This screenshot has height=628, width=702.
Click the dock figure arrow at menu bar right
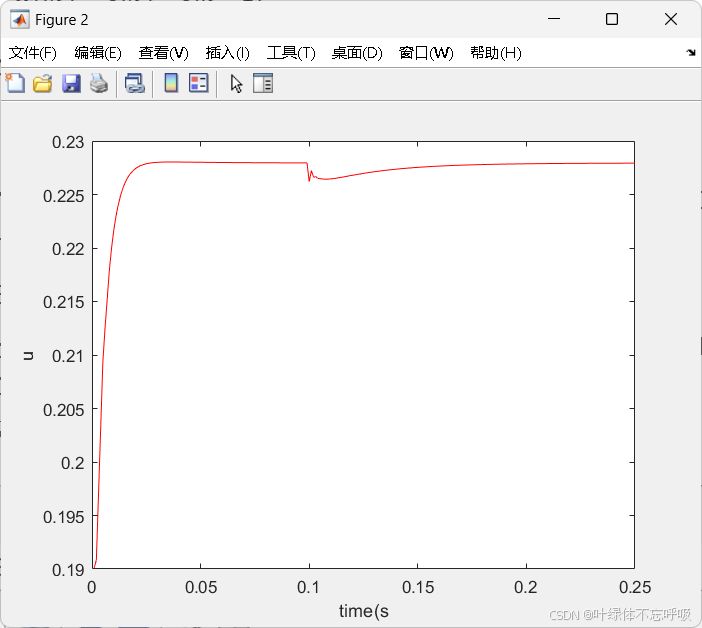click(x=691, y=52)
